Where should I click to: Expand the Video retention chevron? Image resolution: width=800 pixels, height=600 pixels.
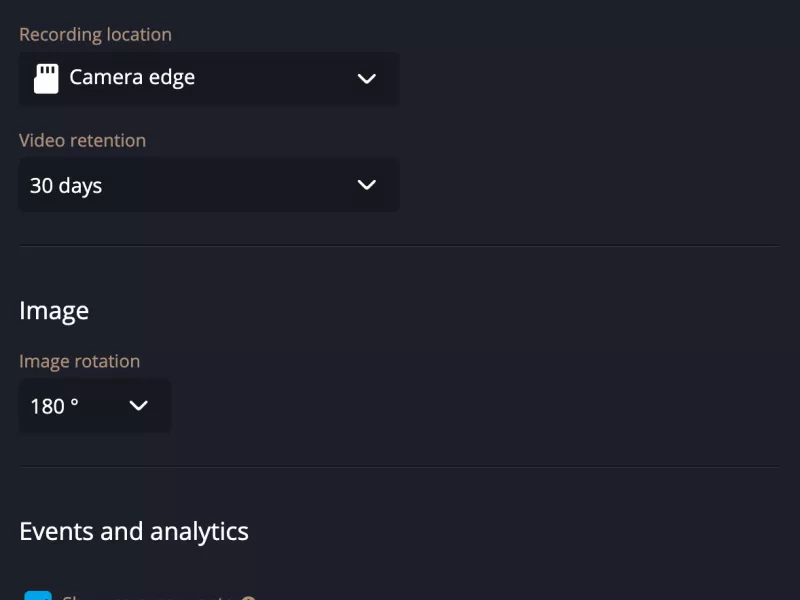pos(366,185)
